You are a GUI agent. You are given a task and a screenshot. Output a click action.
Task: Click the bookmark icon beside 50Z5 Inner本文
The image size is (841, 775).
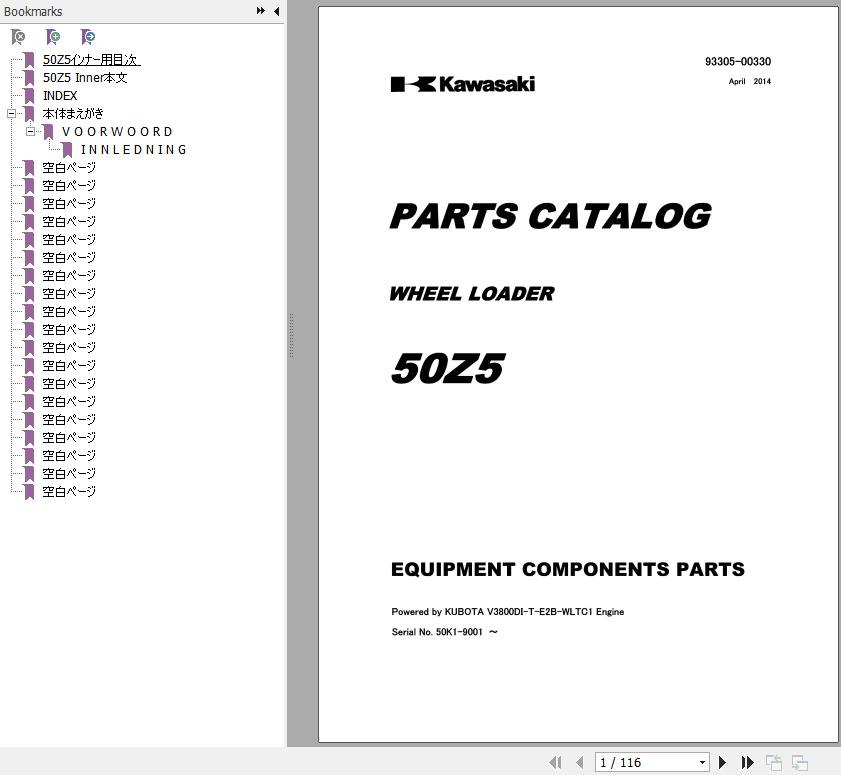[x=29, y=78]
